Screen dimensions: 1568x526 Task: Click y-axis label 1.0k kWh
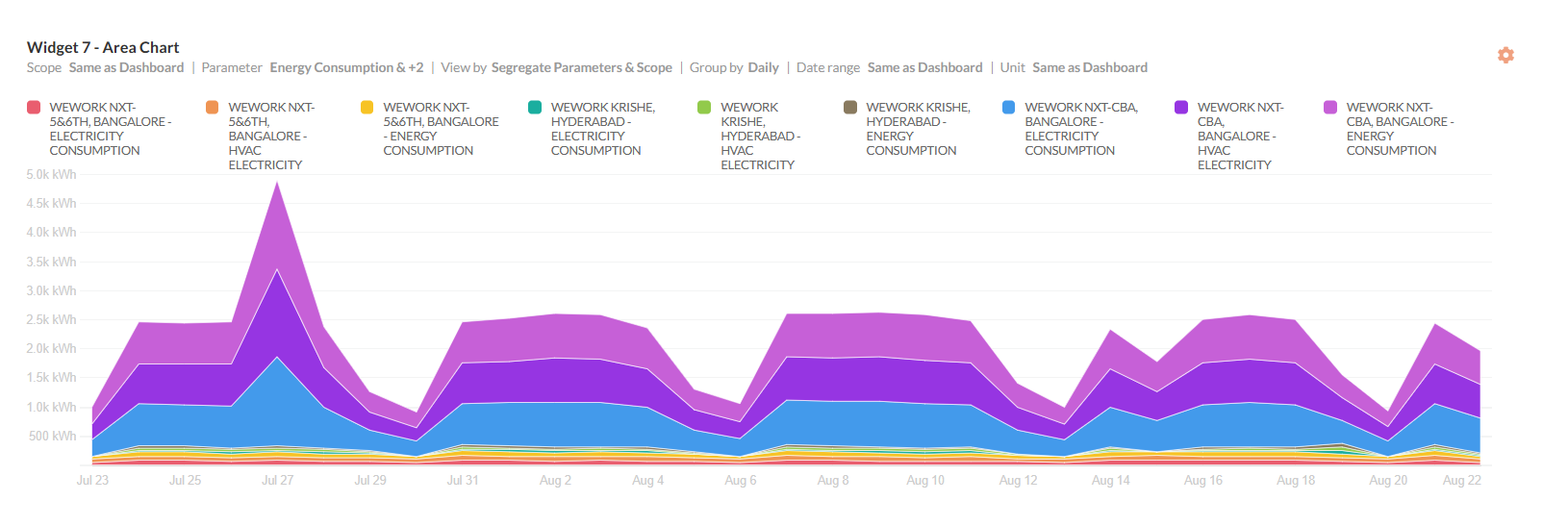[x=51, y=407]
